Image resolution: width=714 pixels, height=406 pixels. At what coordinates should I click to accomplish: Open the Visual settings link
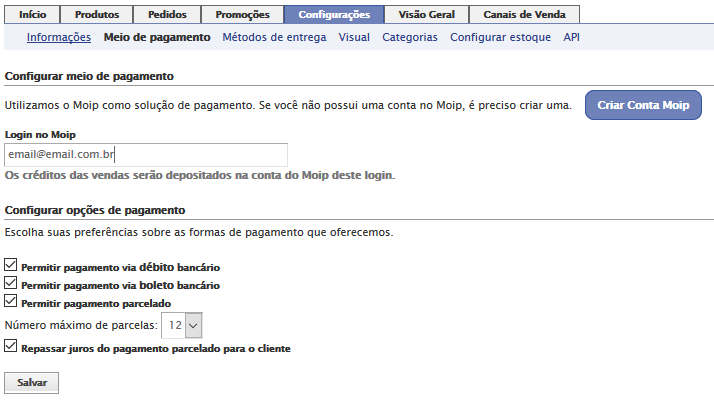(354, 37)
